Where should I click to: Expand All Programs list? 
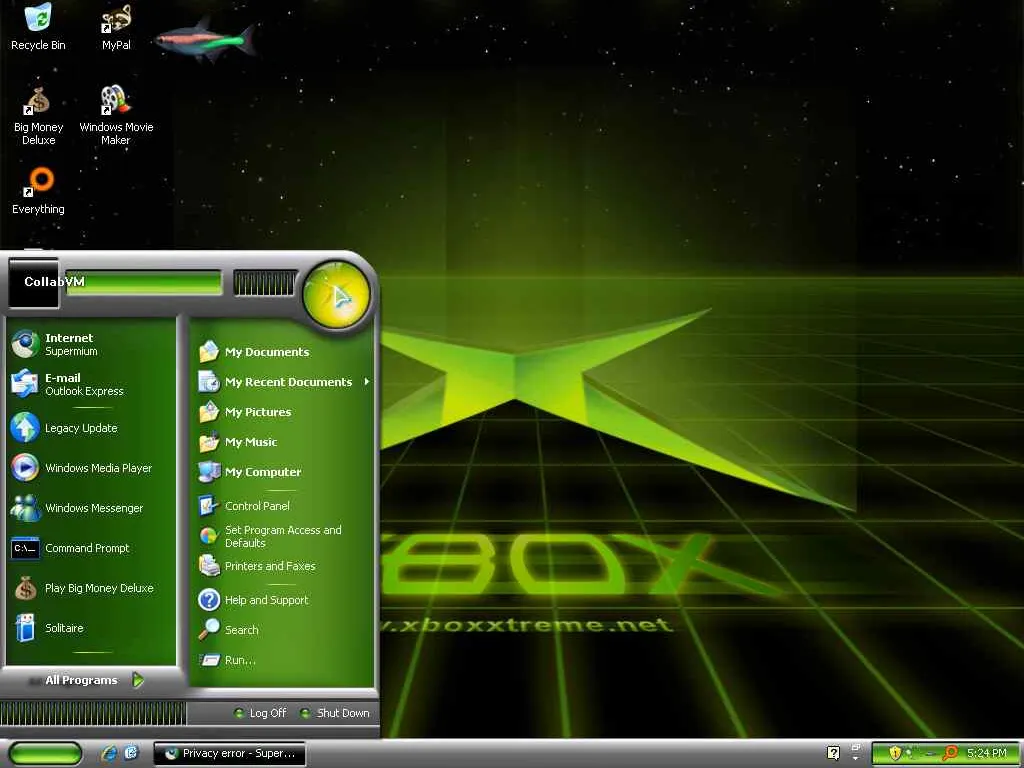91,680
